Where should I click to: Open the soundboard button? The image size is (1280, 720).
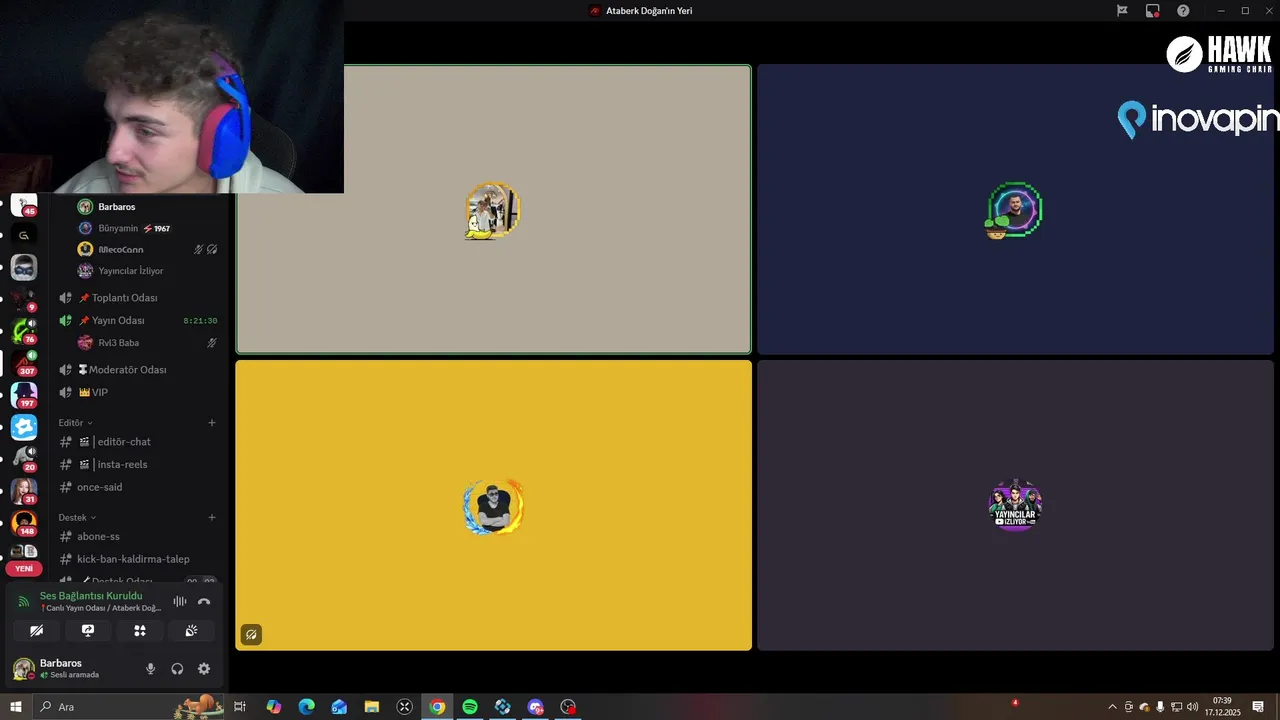pyautogui.click(x=191, y=631)
